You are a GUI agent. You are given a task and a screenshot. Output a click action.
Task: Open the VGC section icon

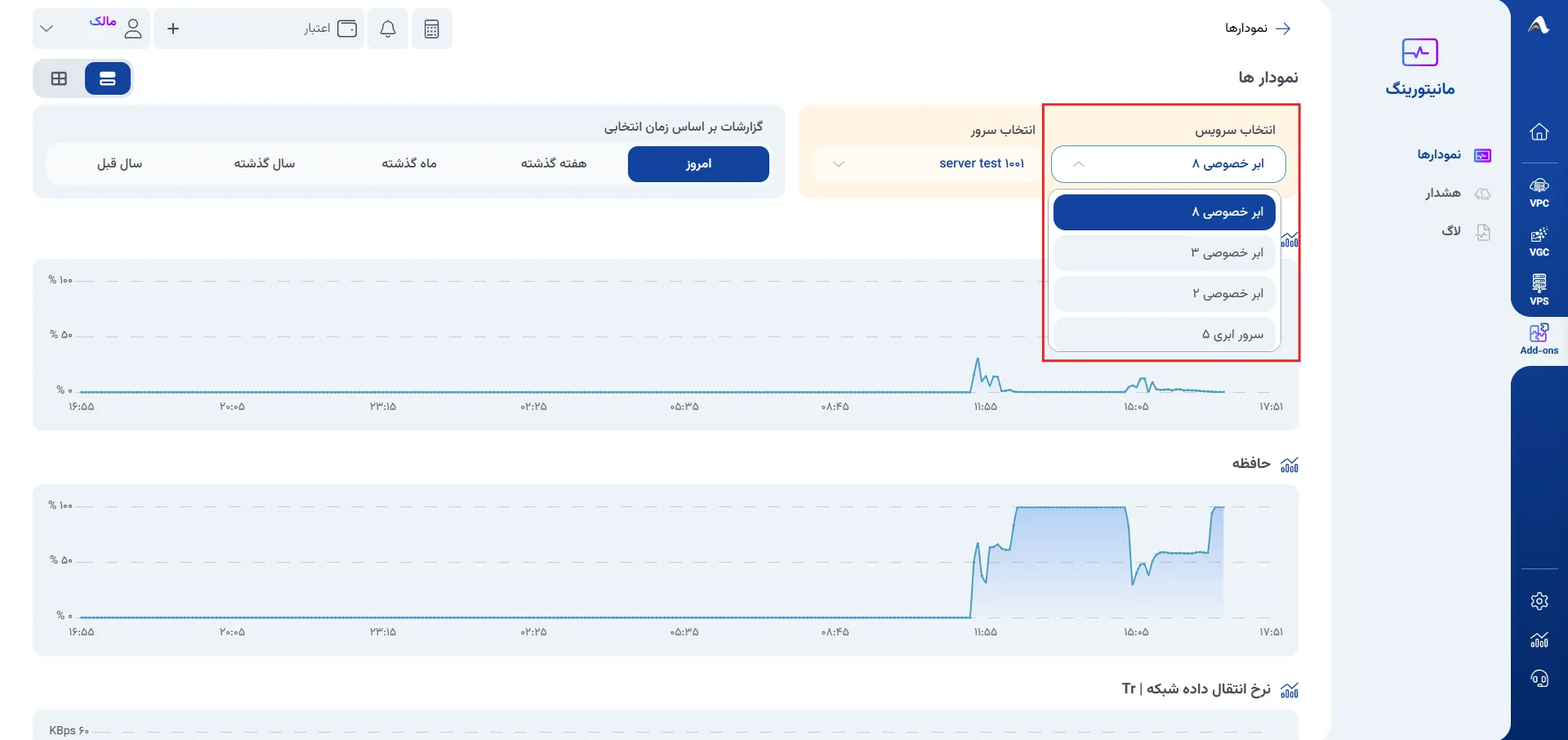click(1539, 242)
